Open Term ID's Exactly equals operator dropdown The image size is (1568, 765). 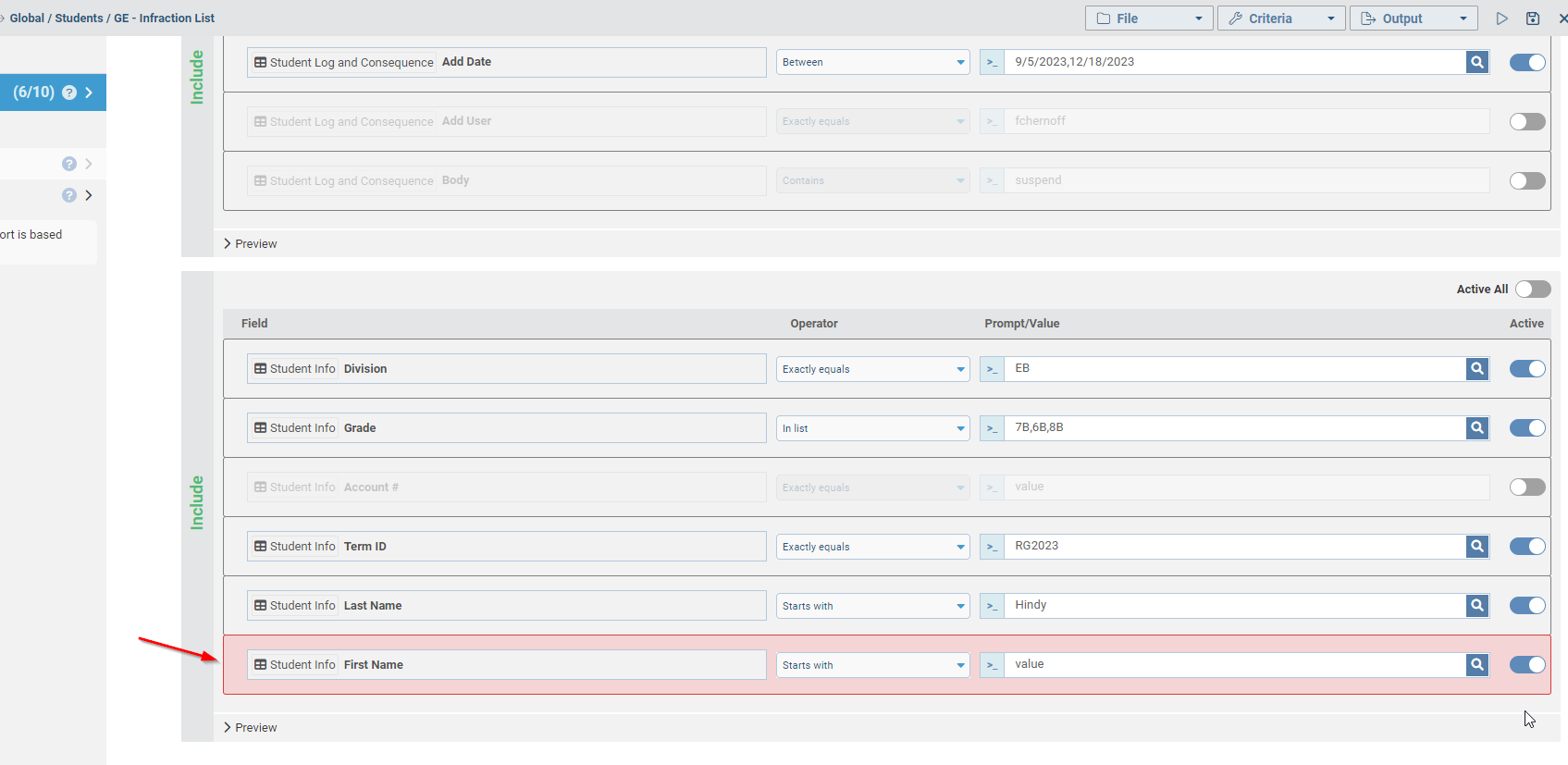coord(872,546)
